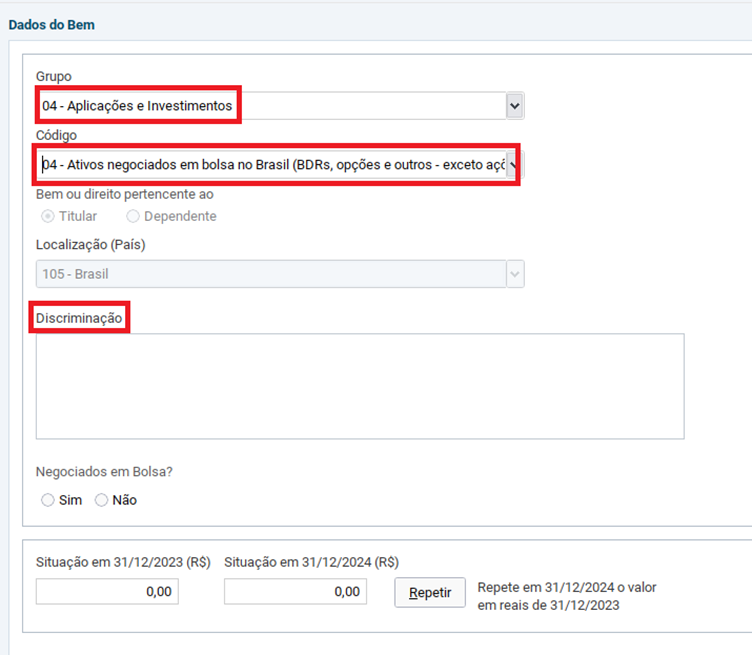Click the Grupo label

54,77
